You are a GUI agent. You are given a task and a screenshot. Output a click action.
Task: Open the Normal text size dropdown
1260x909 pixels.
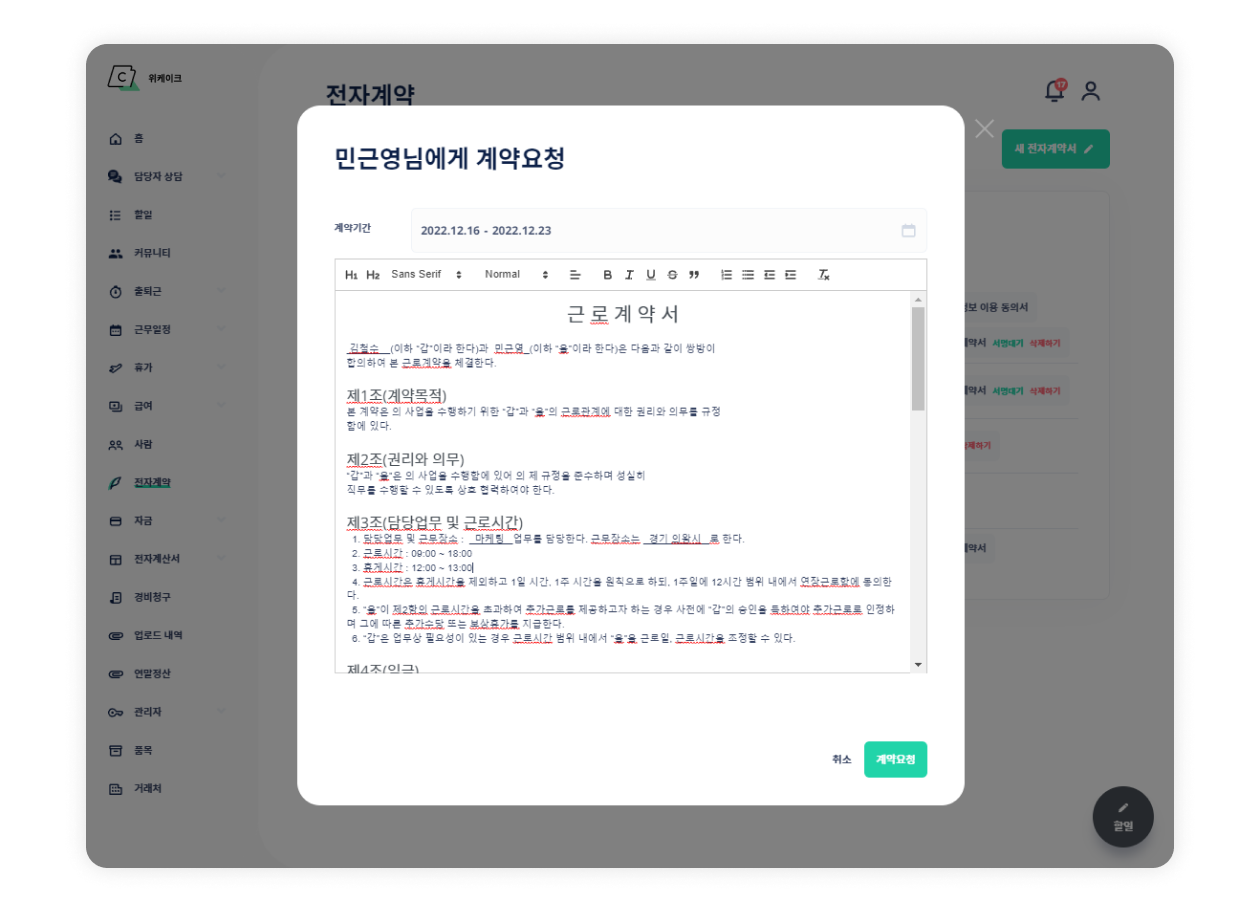(517, 275)
